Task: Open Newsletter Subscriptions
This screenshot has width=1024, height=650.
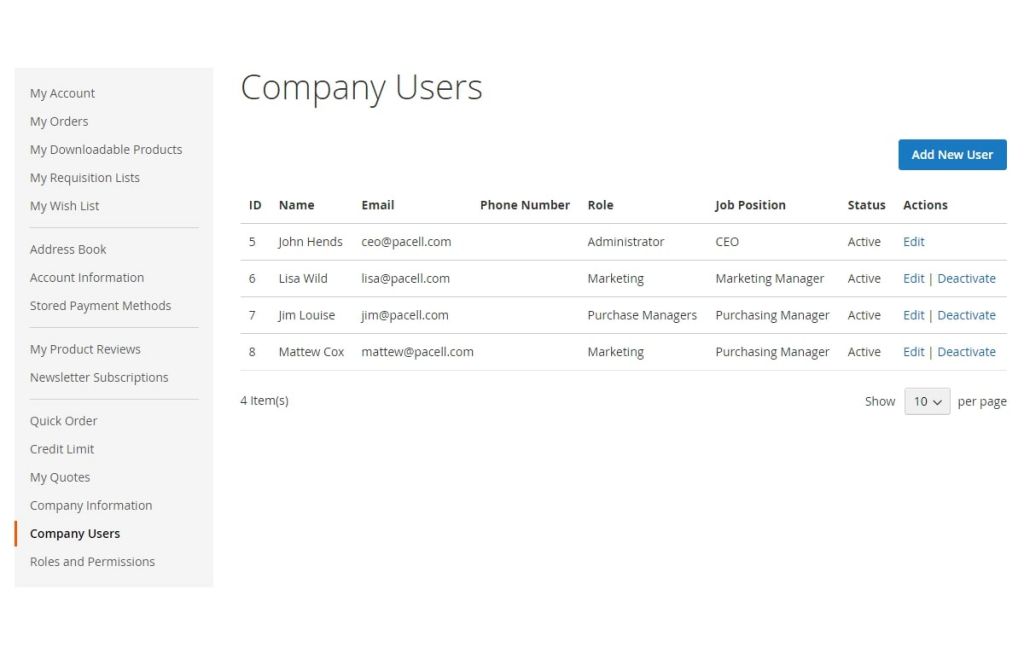Action: tap(99, 378)
